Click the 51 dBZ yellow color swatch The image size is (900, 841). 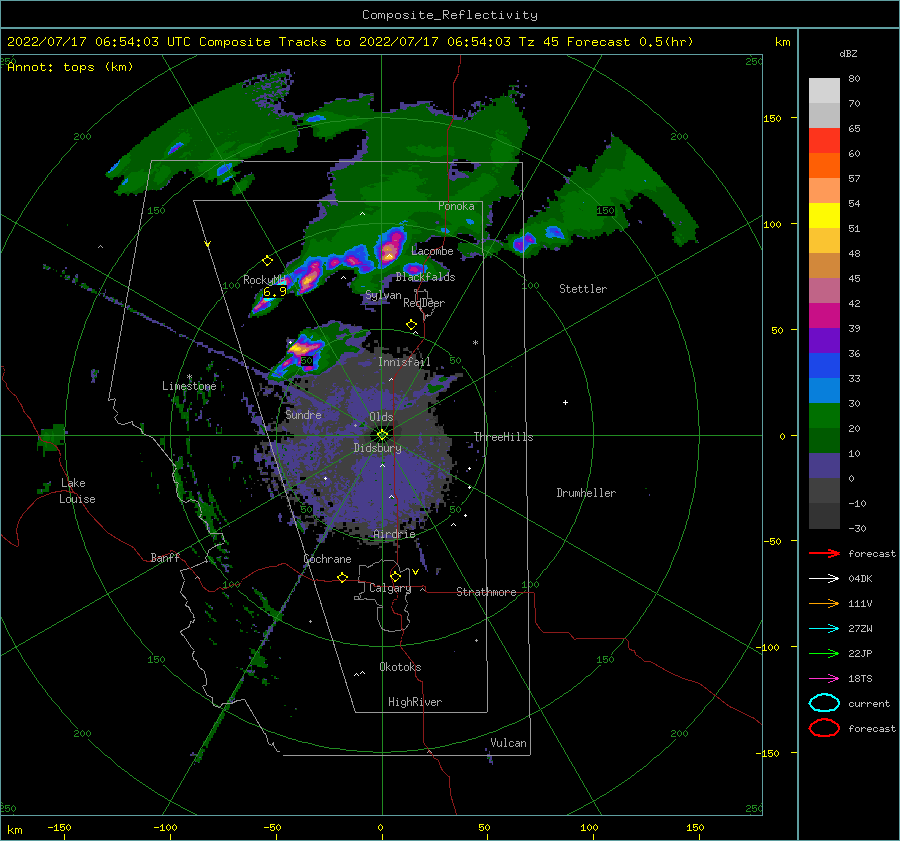(x=824, y=215)
